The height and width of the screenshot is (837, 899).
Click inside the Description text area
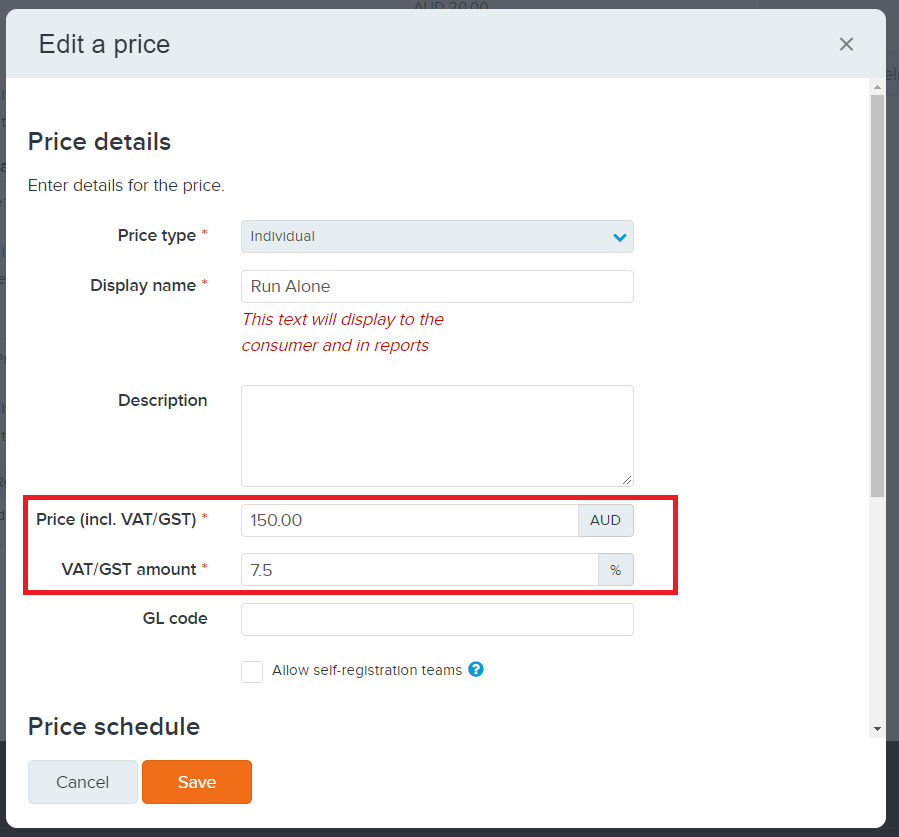pyautogui.click(x=436, y=435)
